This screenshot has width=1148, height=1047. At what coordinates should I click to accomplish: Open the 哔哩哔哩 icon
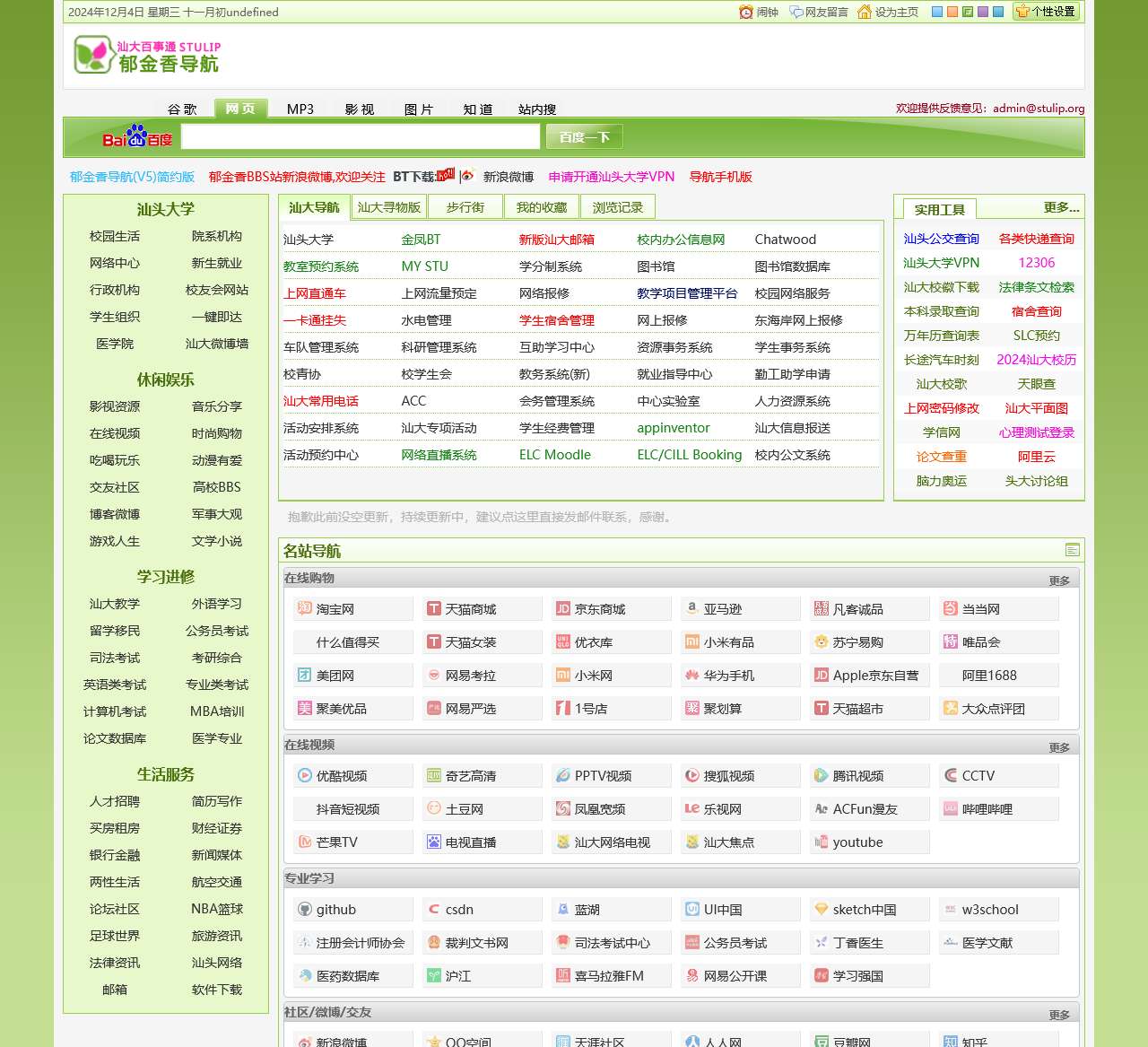(951, 808)
